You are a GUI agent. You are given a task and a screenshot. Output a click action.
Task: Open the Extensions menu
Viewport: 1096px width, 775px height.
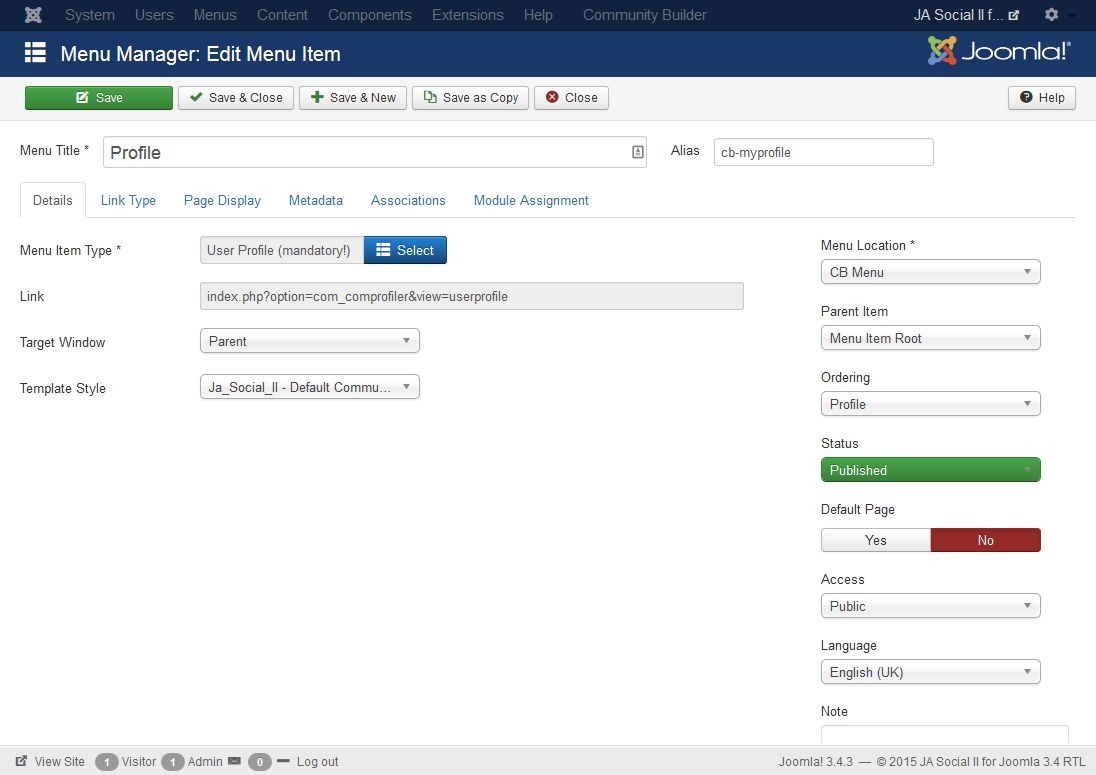[x=468, y=15]
